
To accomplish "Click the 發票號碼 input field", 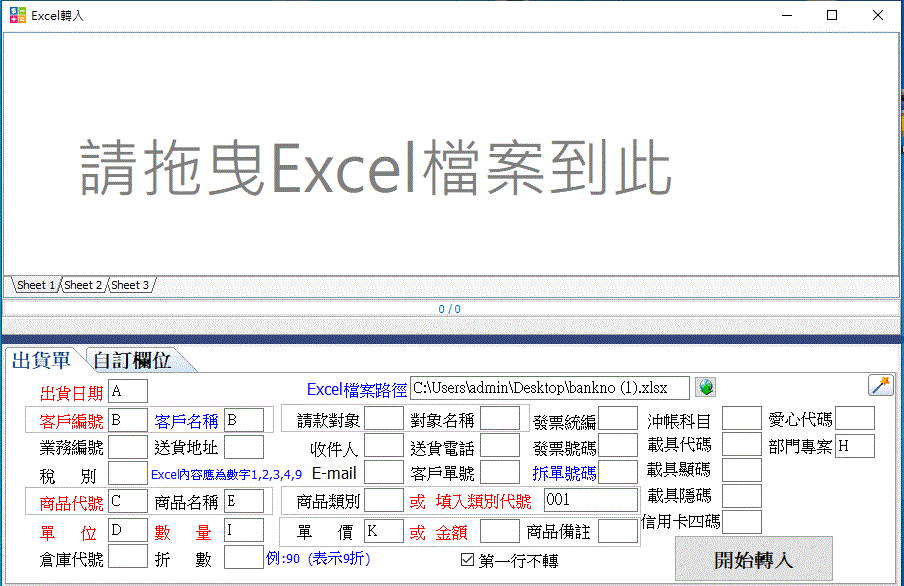I will (x=618, y=446).
